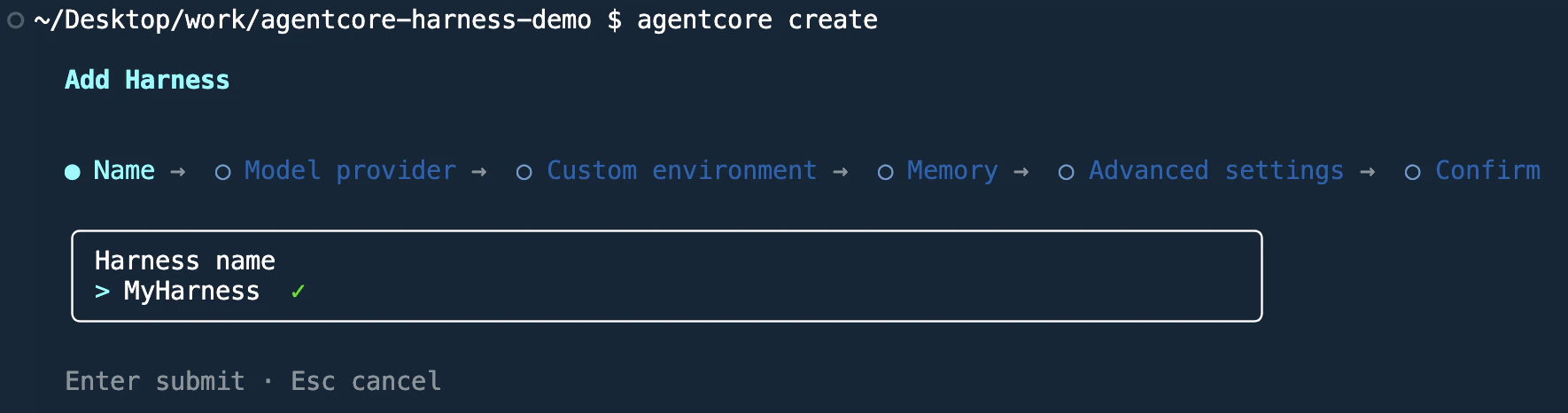Select the Model provider step circle

click(x=223, y=173)
